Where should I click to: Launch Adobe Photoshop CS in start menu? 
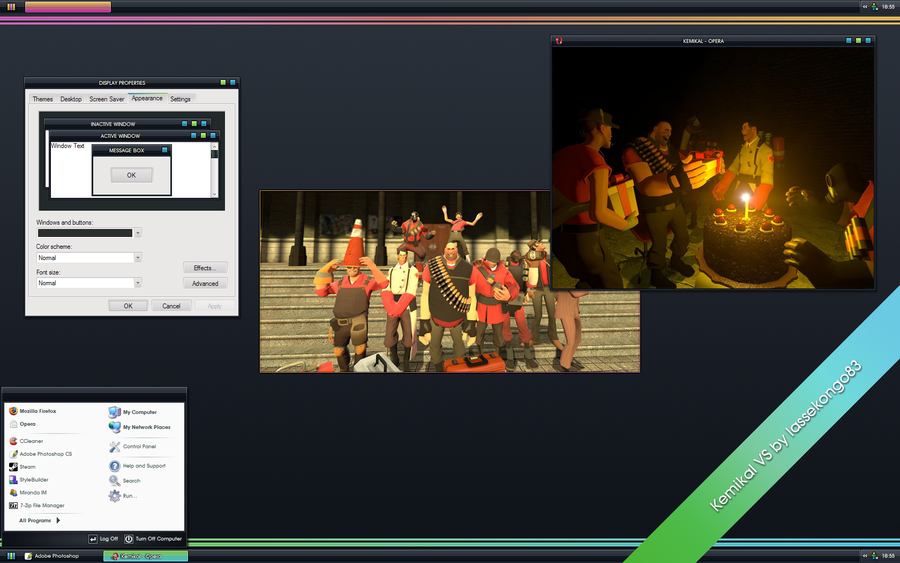41,454
